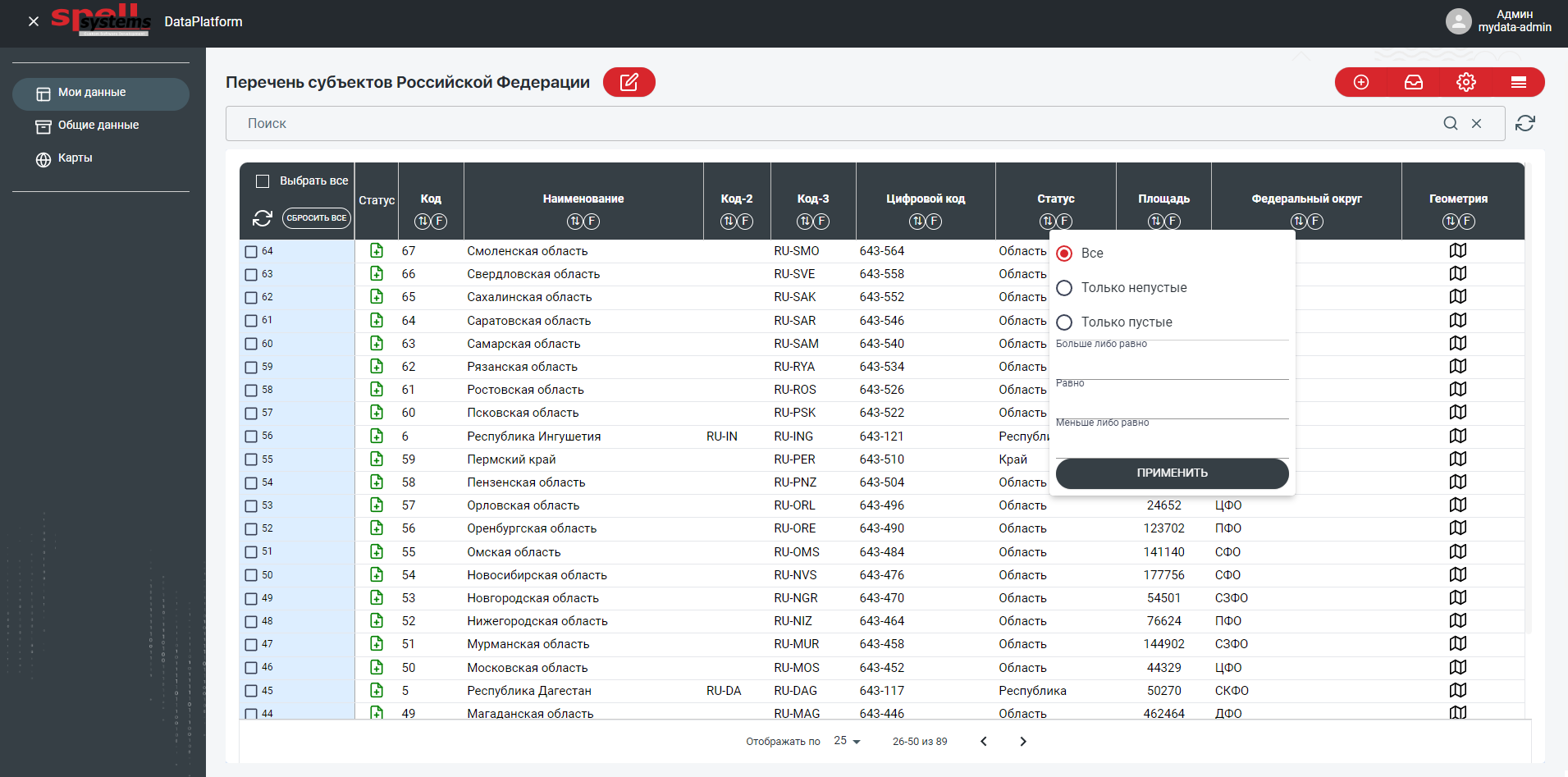Open map geometry for Пермский край
Screen dimensions: 1568x777
(1458, 459)
